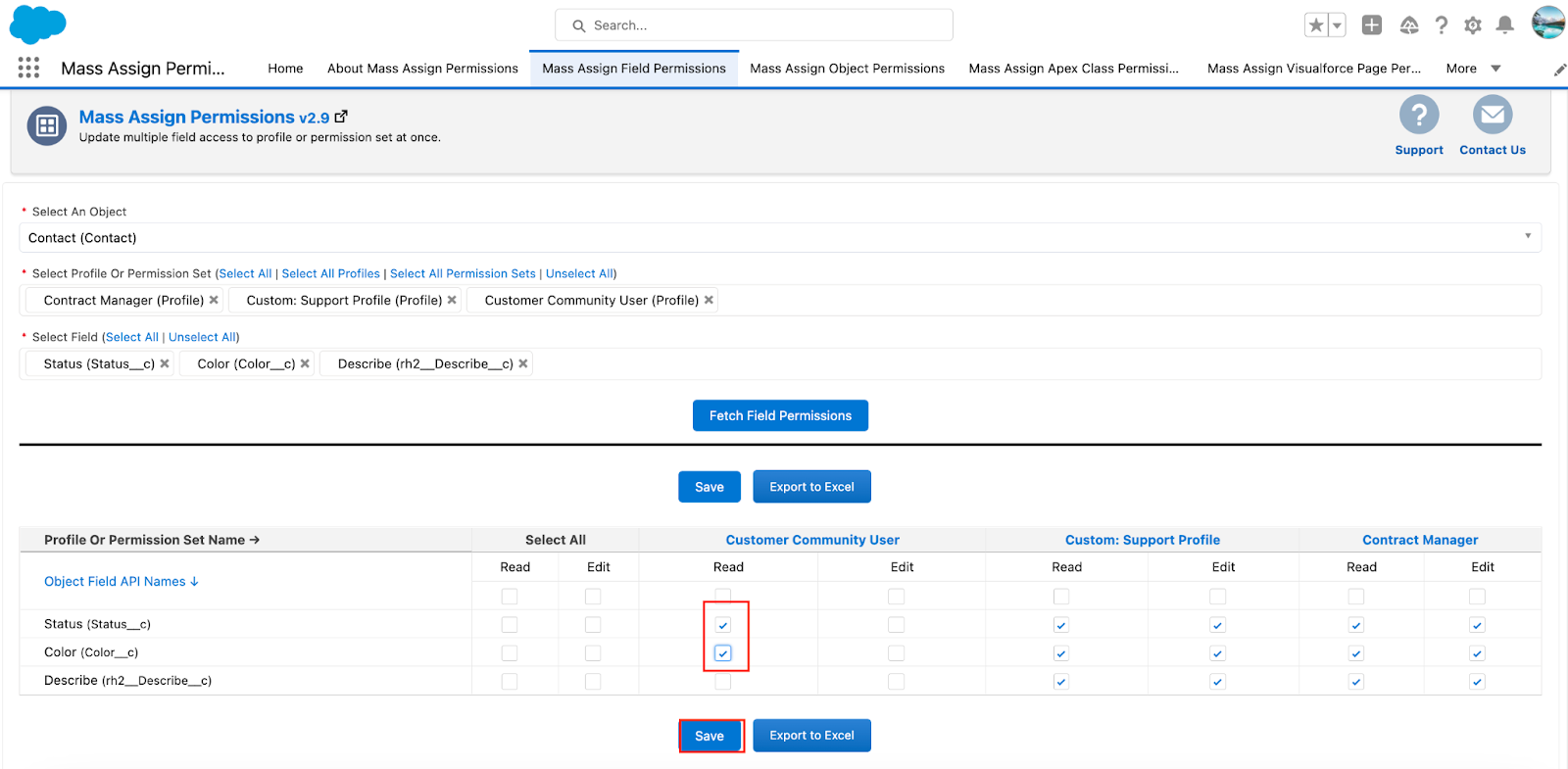Open the Favorites star icon
Screen dimensions: 1568x769
tap(1316, 25)
